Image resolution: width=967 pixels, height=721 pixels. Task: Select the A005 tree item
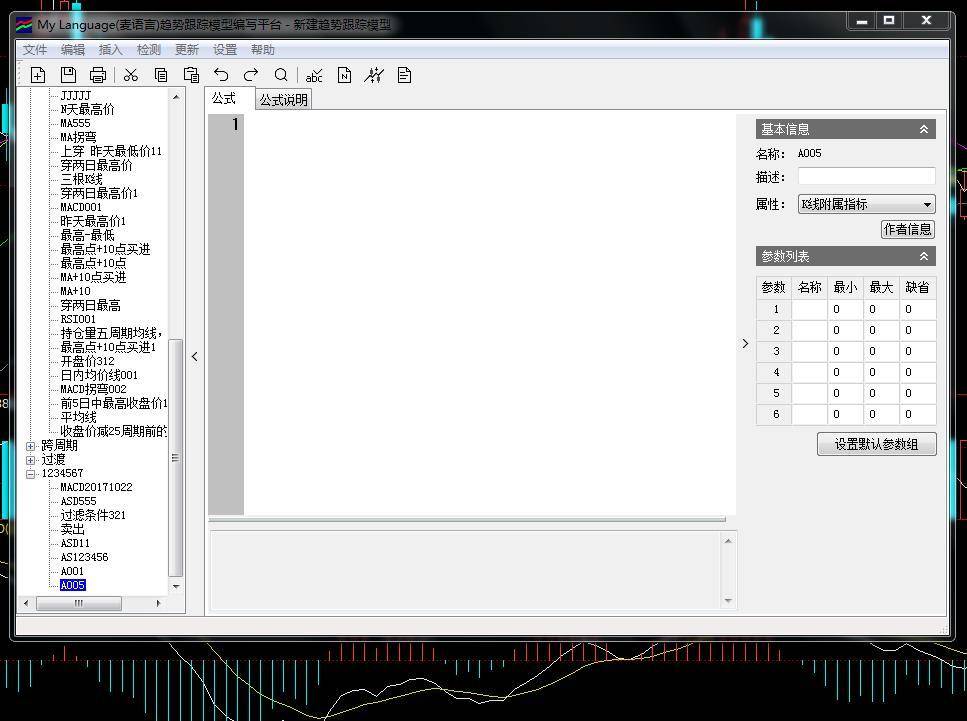pos(73,585)
